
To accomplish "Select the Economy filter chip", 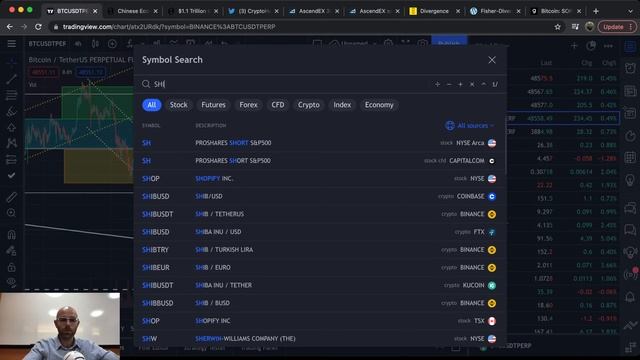I will [379, 105].
